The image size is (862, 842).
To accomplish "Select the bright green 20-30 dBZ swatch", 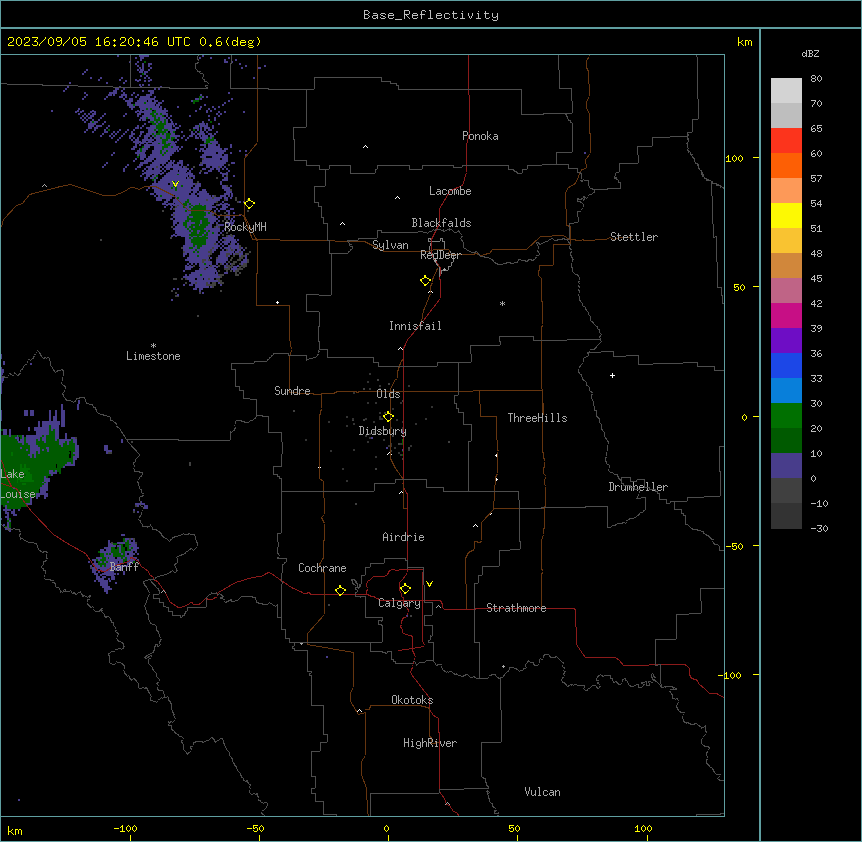I will (786, 416).
